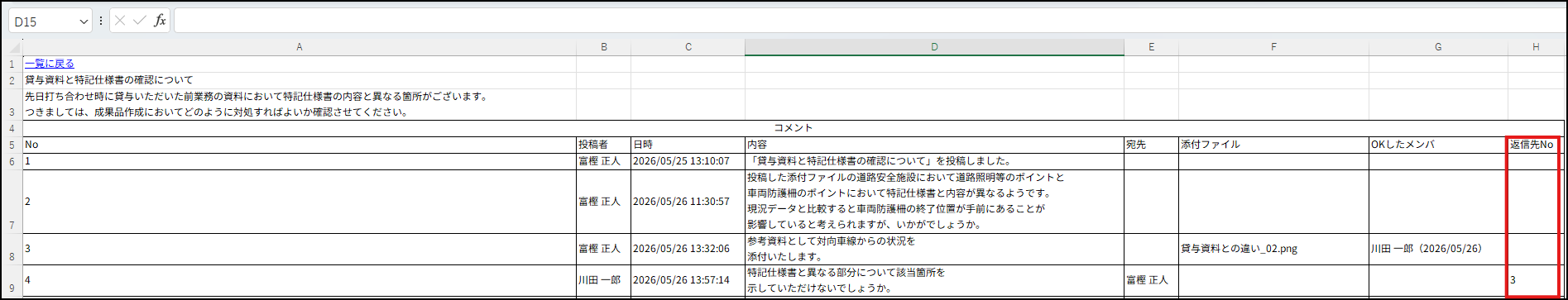Click the Insert Function fx icon
The image size is (1568, 300).
[160, 21]
